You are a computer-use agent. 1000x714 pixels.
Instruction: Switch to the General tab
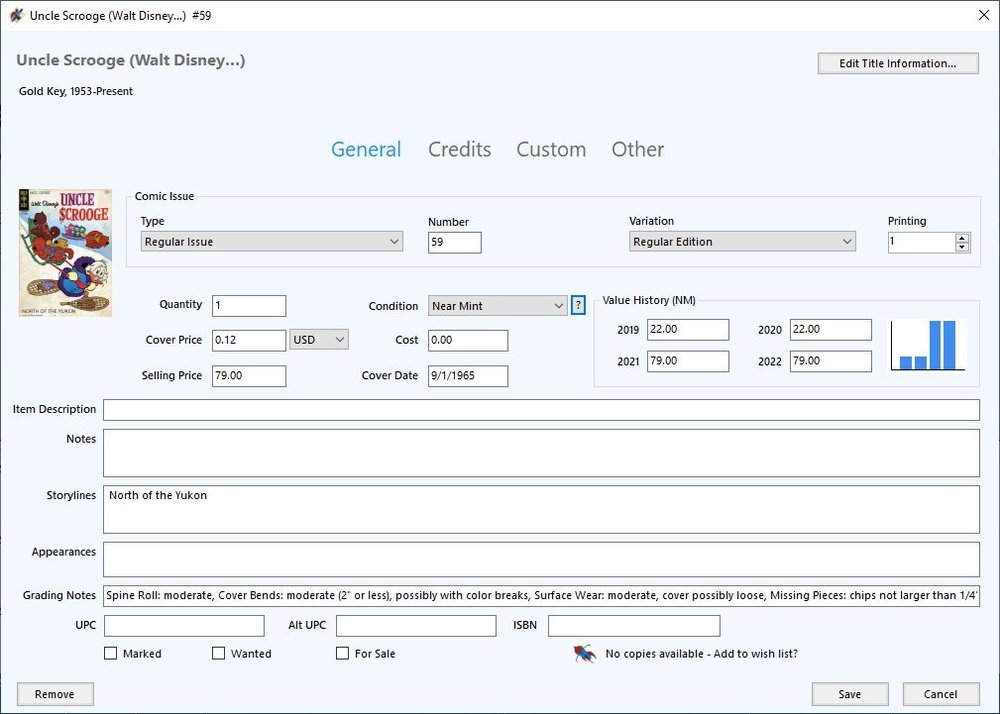[366, 149]
